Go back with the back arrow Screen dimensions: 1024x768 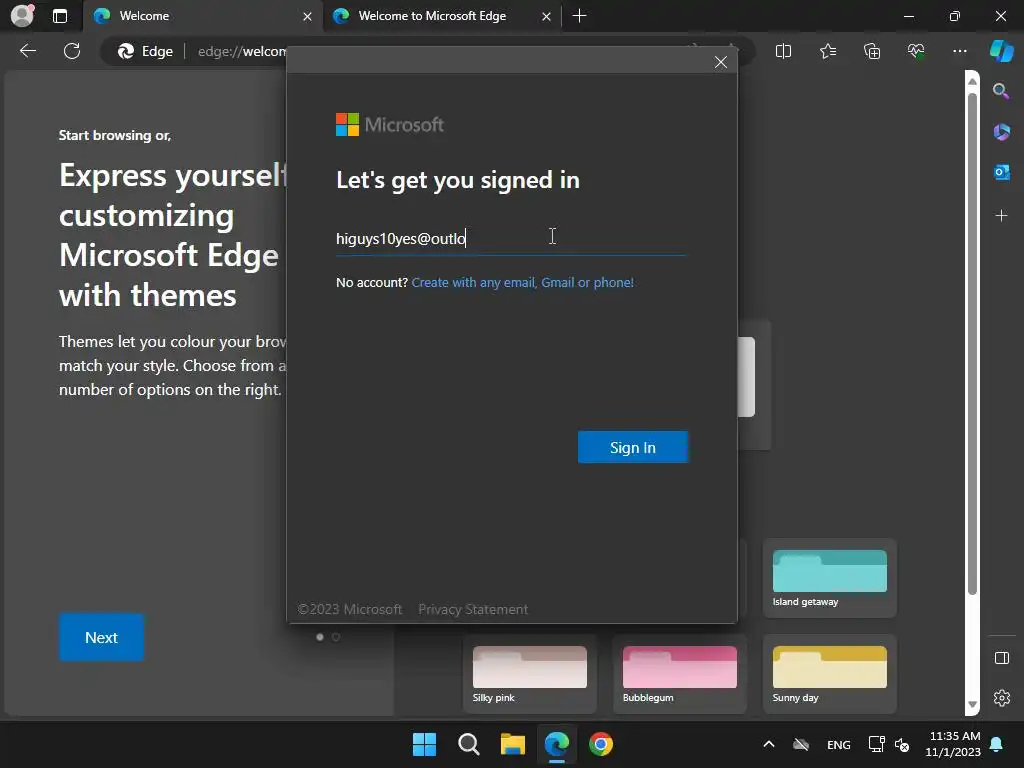coord(28,51)
